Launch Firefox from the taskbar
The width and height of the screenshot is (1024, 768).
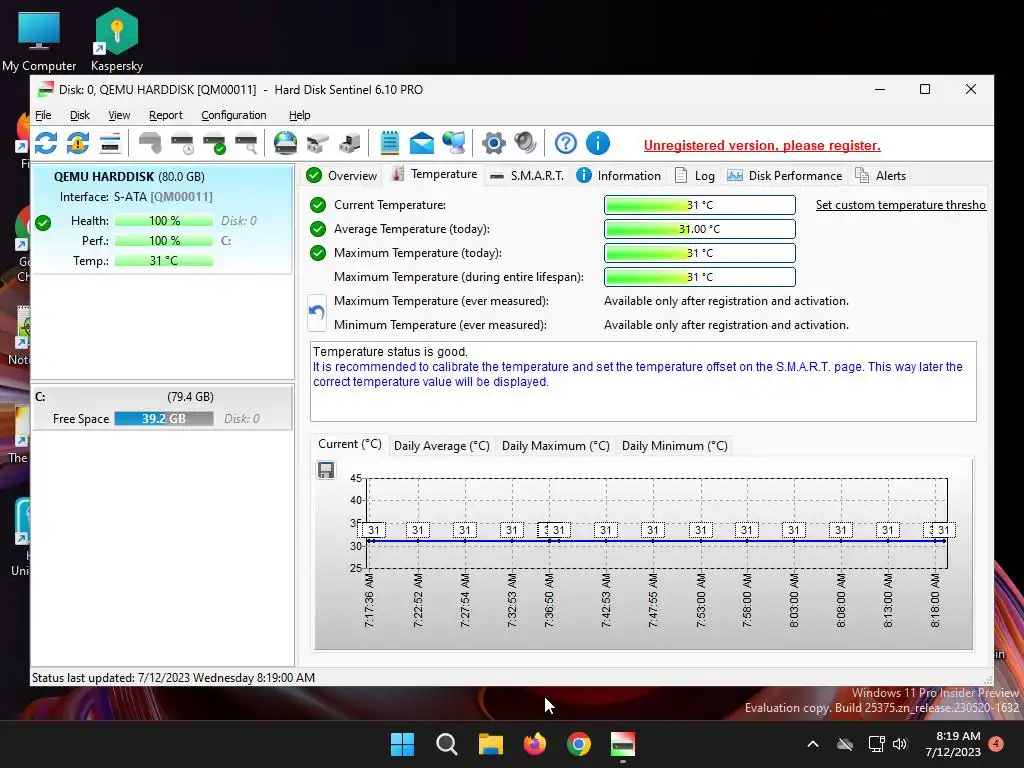(x=535, y=744)
